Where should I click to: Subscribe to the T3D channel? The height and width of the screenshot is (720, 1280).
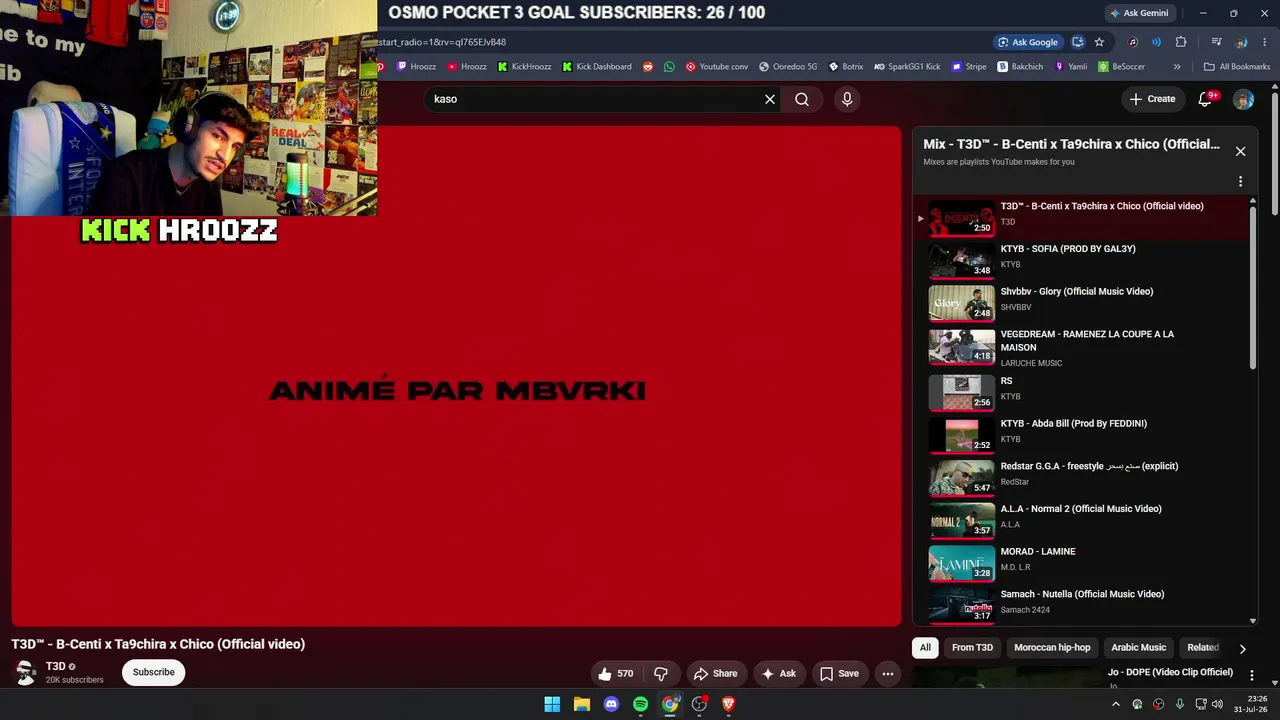coord(154,672)
